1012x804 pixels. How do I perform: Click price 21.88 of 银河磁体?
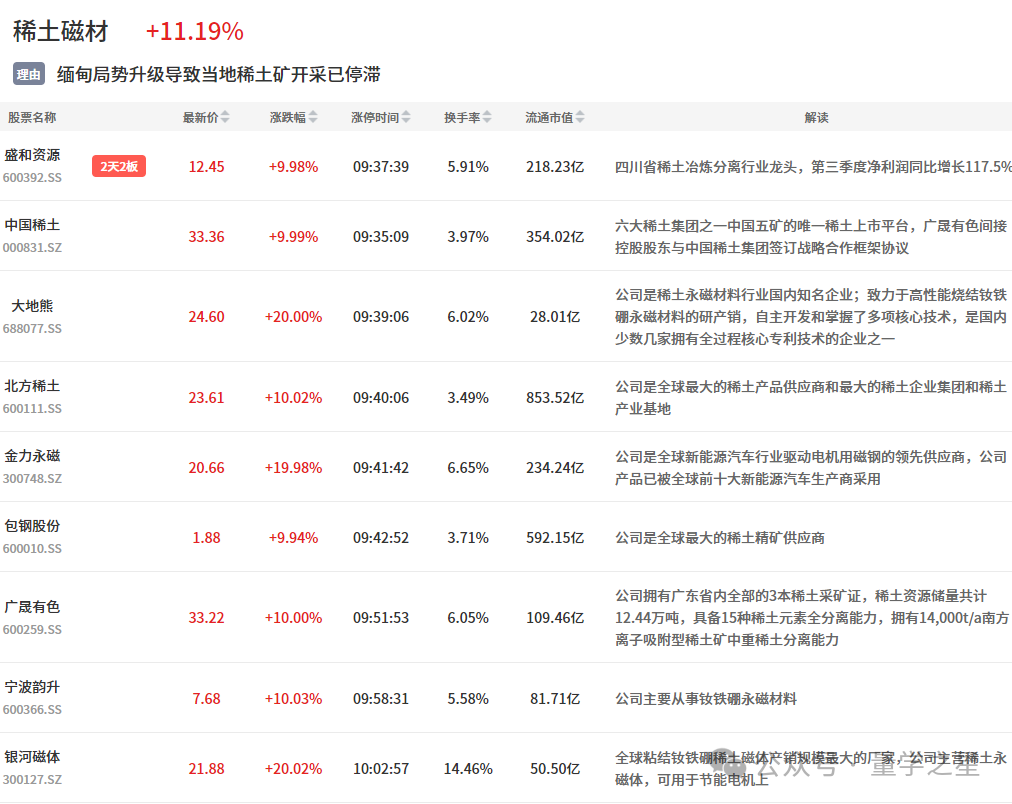tap(207, 769)
